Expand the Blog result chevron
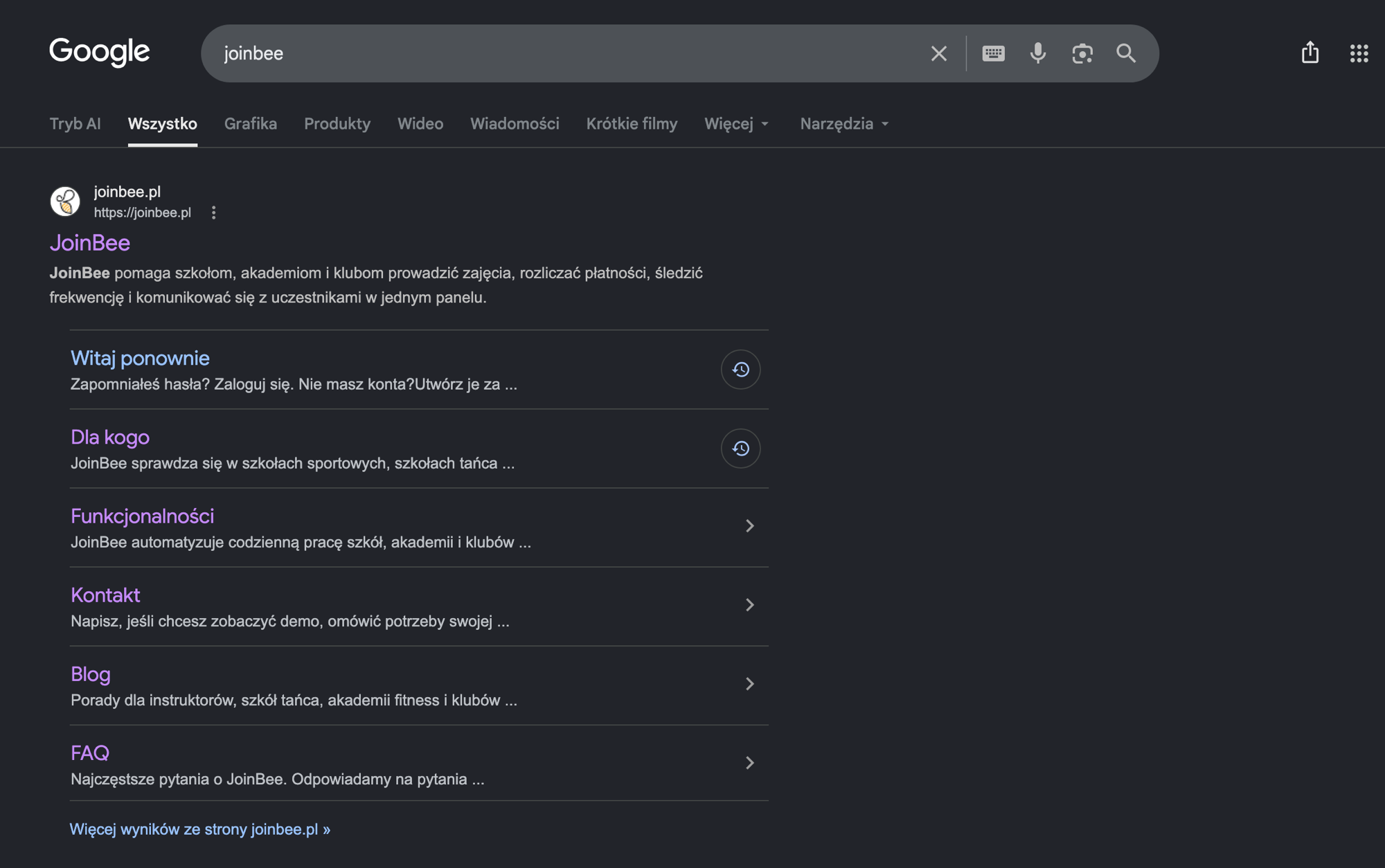This screenshot has width=1385, height=868. coord(749,684)
